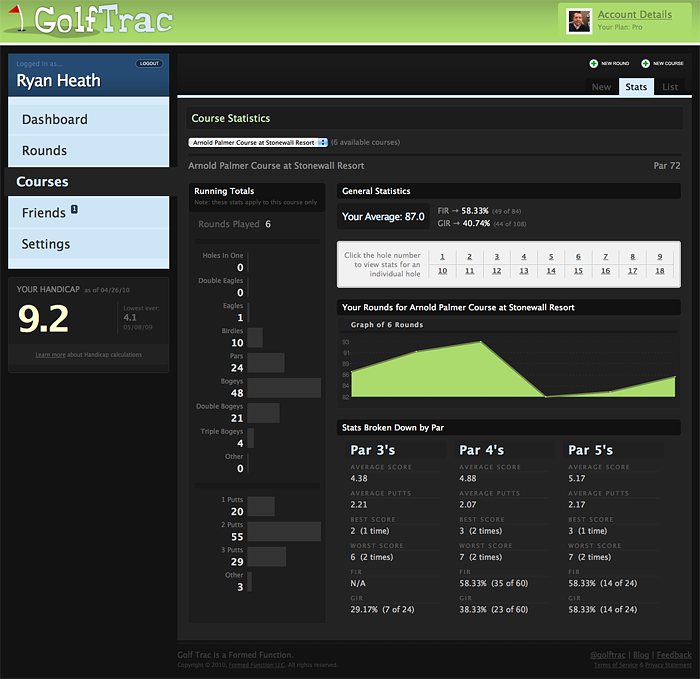View stats for hole 12
This screenshot has width=700, height=679.
[x=497, y=271]
